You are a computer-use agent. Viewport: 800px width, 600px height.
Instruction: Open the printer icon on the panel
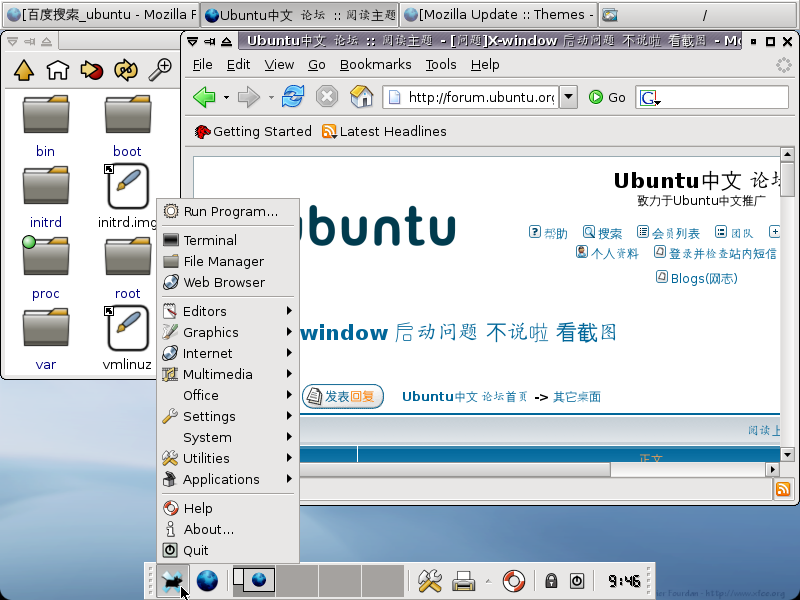[463, 581]
